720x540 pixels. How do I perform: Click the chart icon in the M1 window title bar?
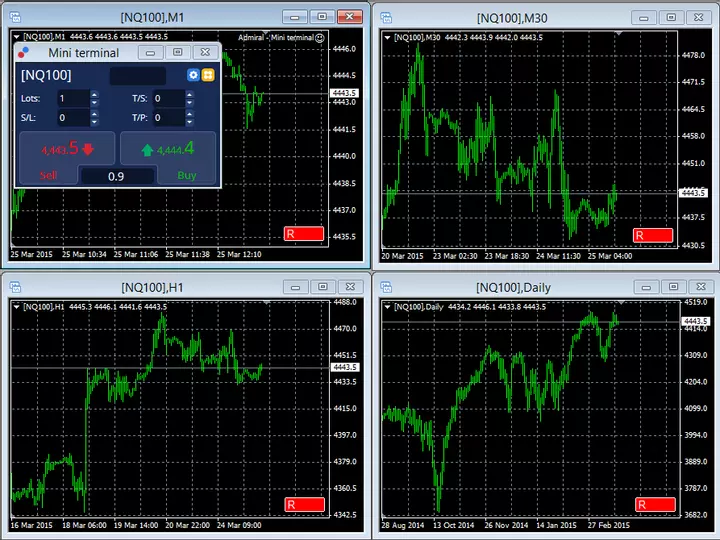pos(15,17)
